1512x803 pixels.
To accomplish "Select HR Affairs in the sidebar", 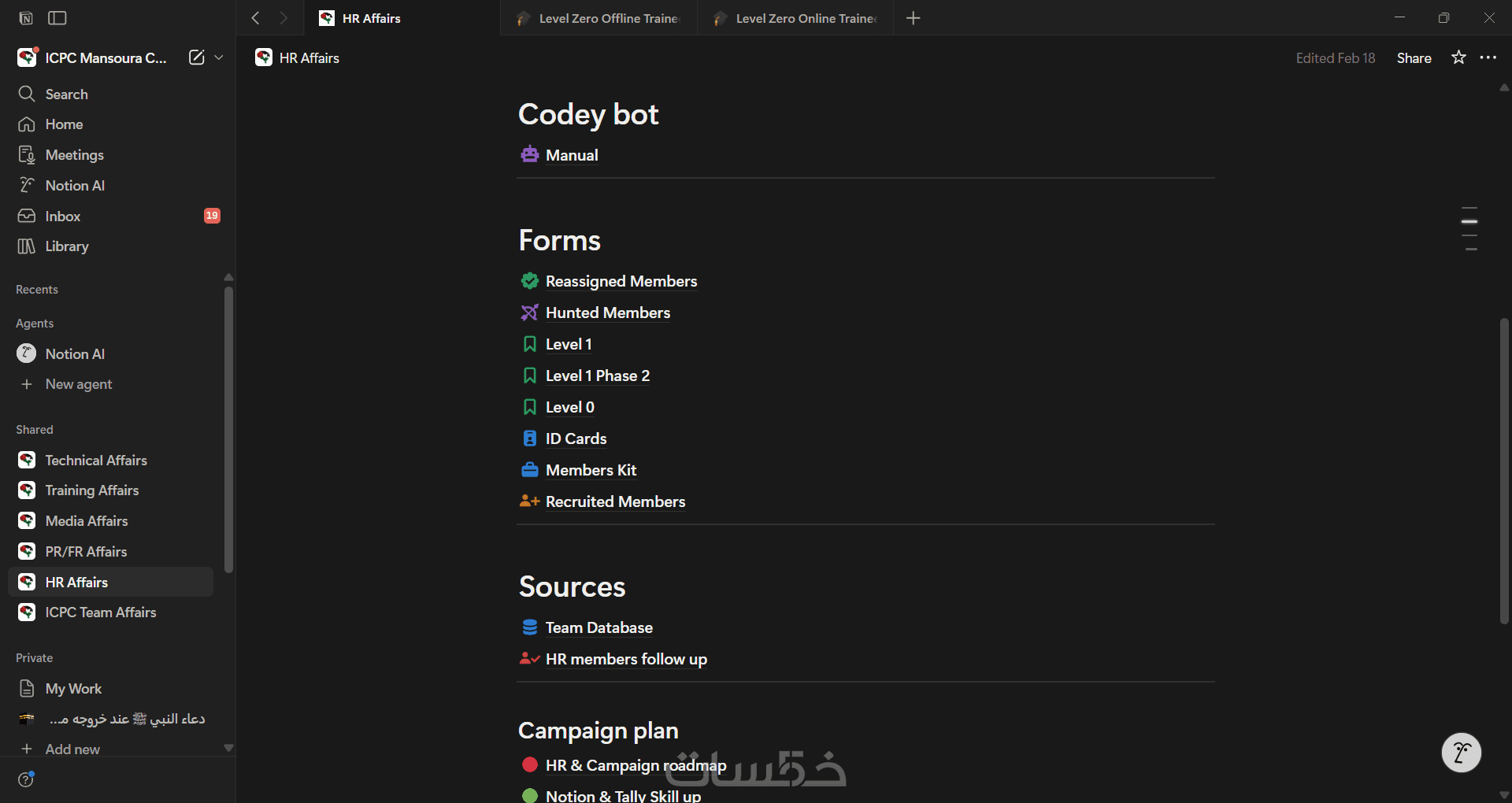I will click(110, 583).
